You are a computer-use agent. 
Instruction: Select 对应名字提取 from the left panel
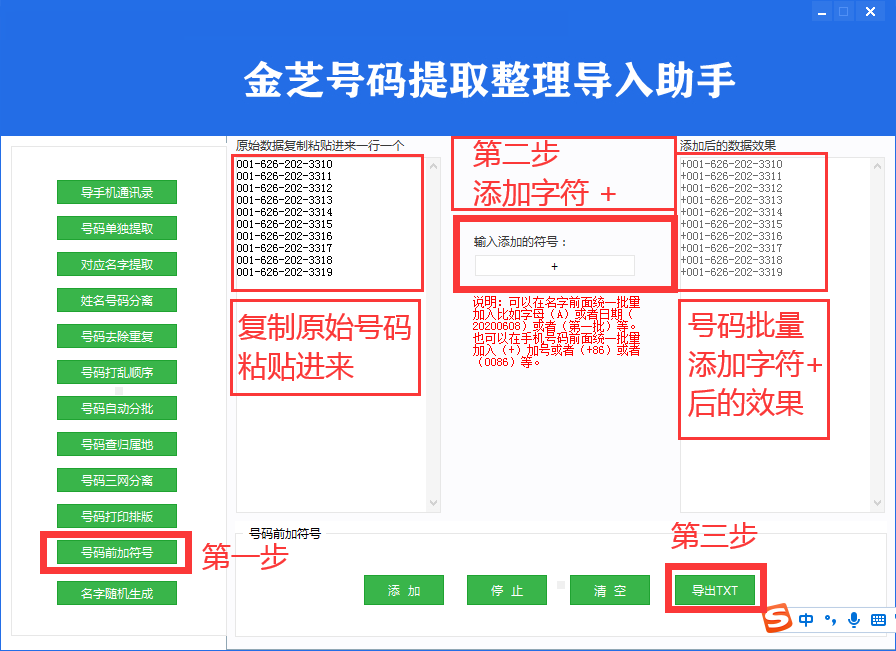(116, 264)
